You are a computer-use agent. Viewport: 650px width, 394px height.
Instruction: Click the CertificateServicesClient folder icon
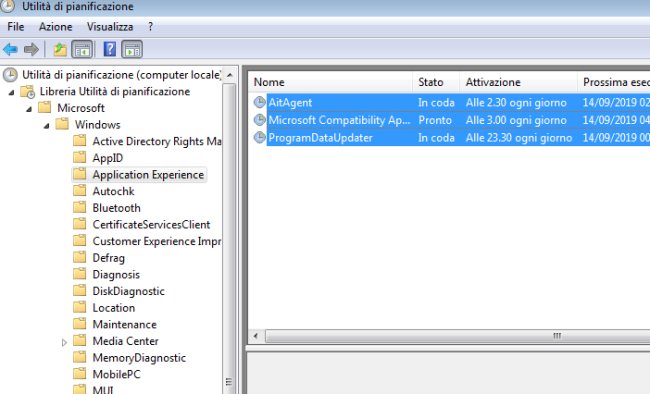click(80, 224)
